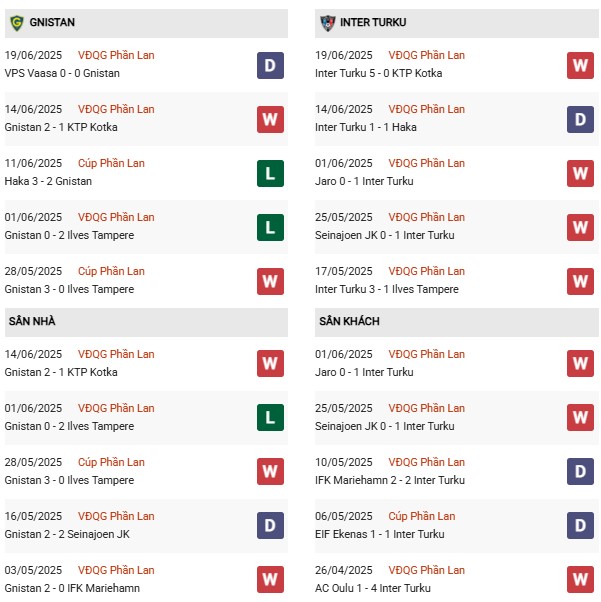601x602 pixels.
Task: Open the SÂN KHÁCH section header
Action: (x=456, y=322)
